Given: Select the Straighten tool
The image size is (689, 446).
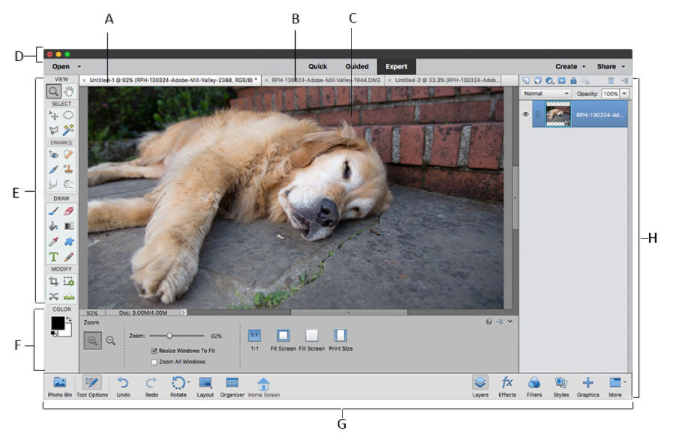Looking at the screenshot, I should pos(69,297).
